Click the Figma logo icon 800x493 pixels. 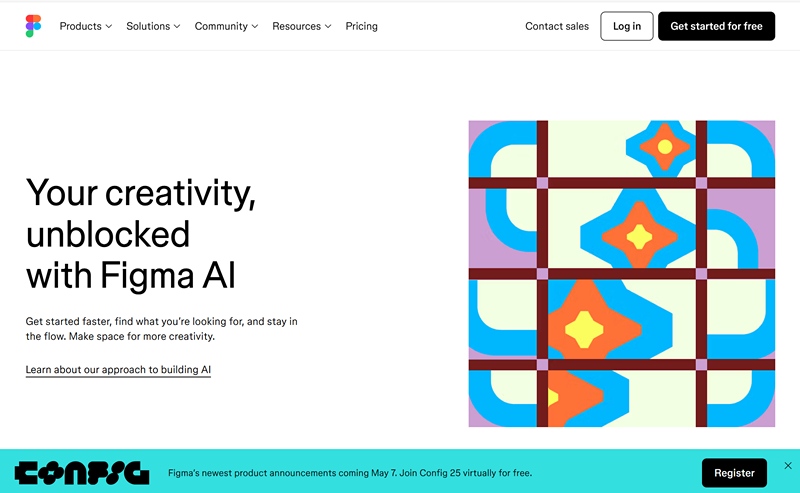point(33,26)
